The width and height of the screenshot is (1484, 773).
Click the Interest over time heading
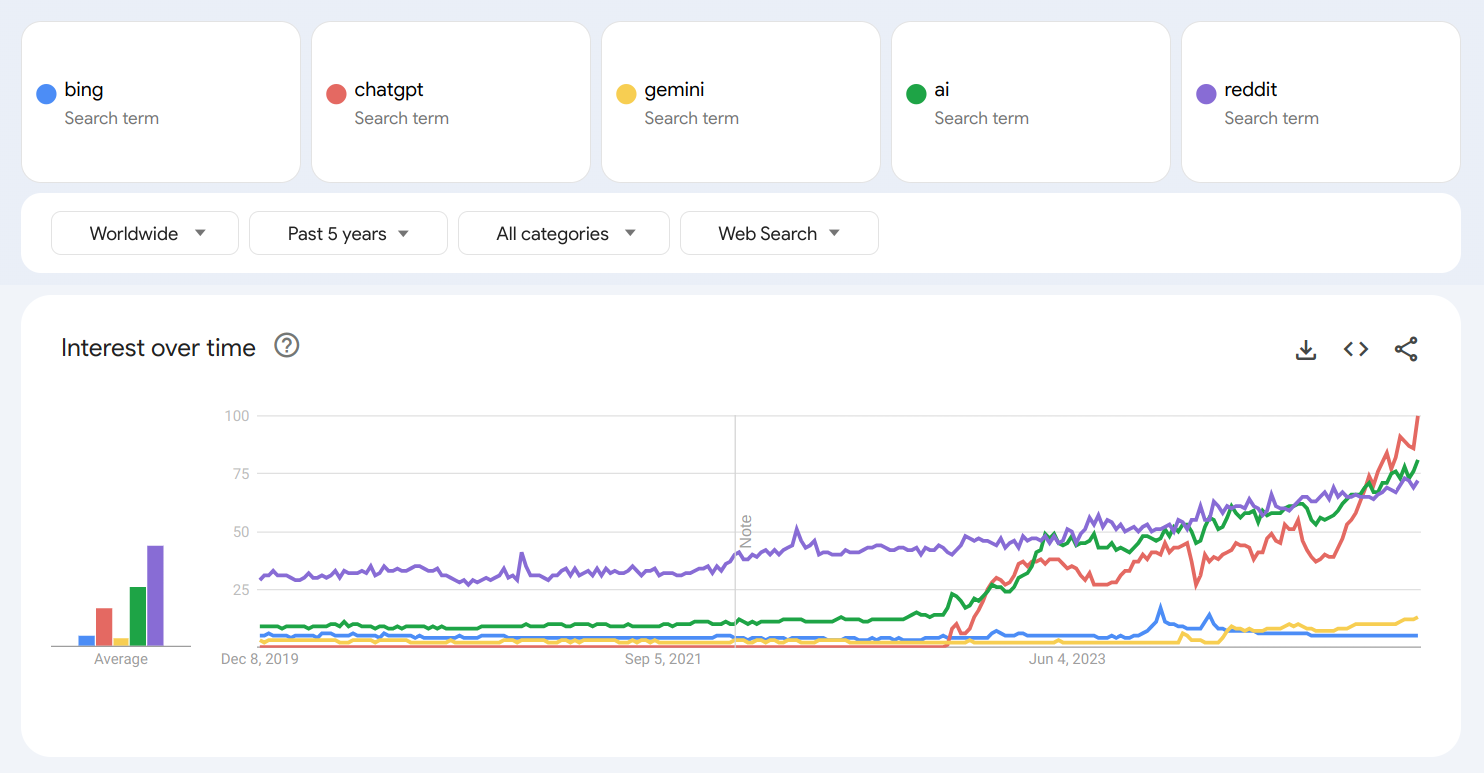coord(158,347)
